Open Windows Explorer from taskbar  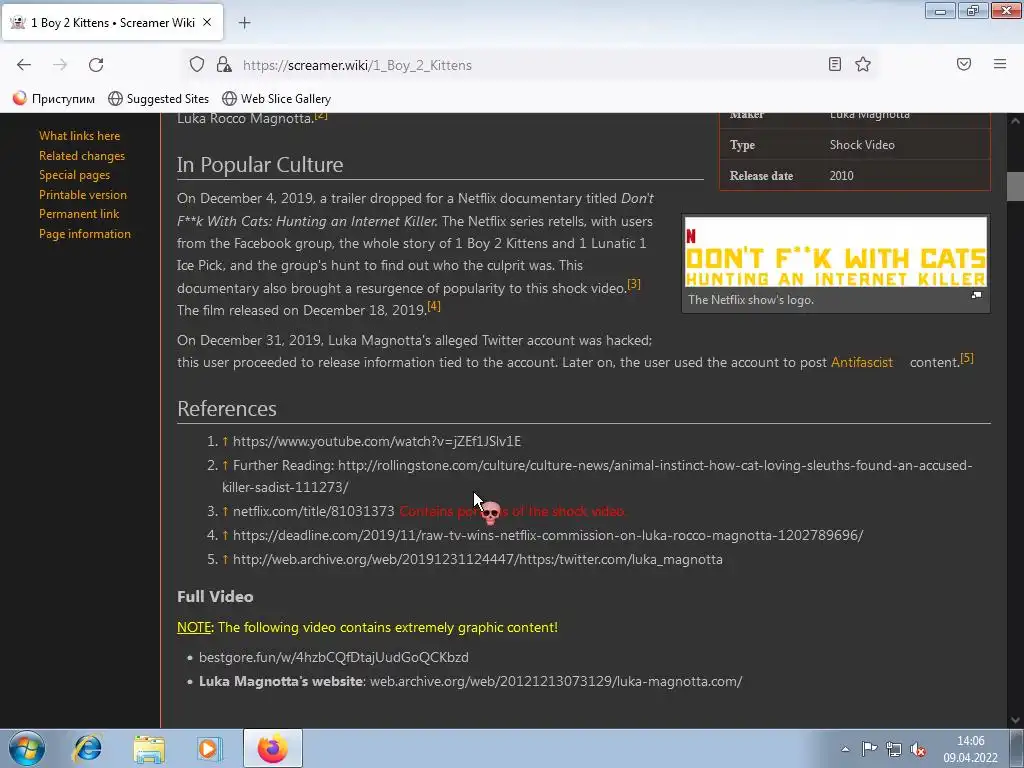point(149,748)
